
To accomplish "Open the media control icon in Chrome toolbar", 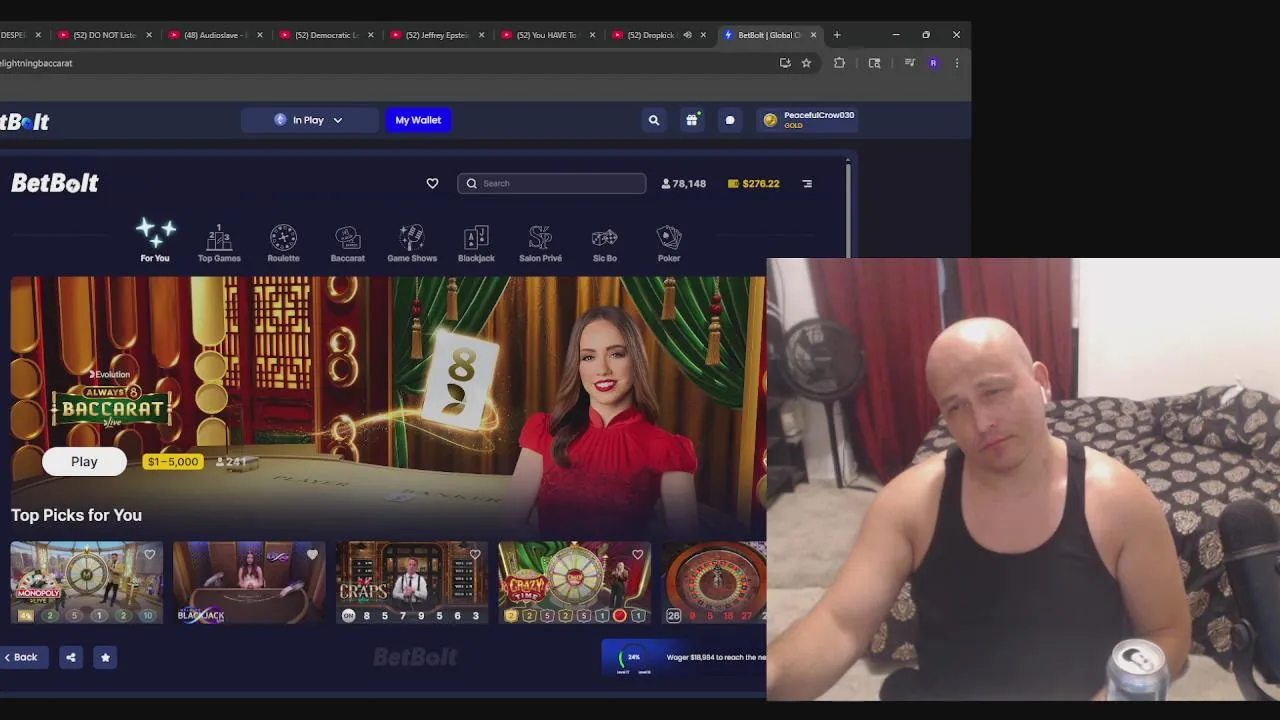I will (909, 63).
